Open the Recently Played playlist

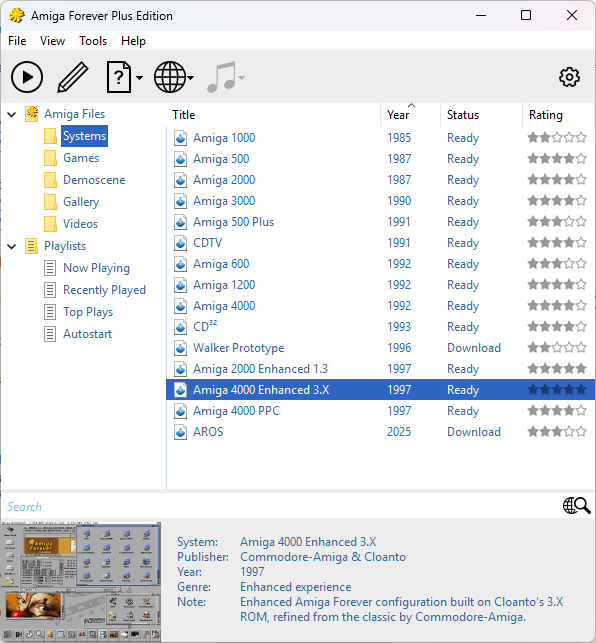104,290
